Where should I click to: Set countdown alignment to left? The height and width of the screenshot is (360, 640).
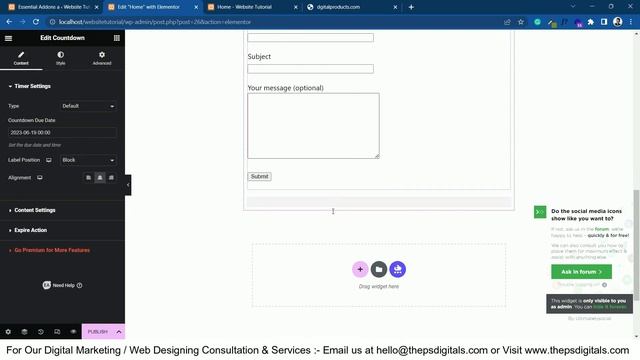(x=88, y=178)
